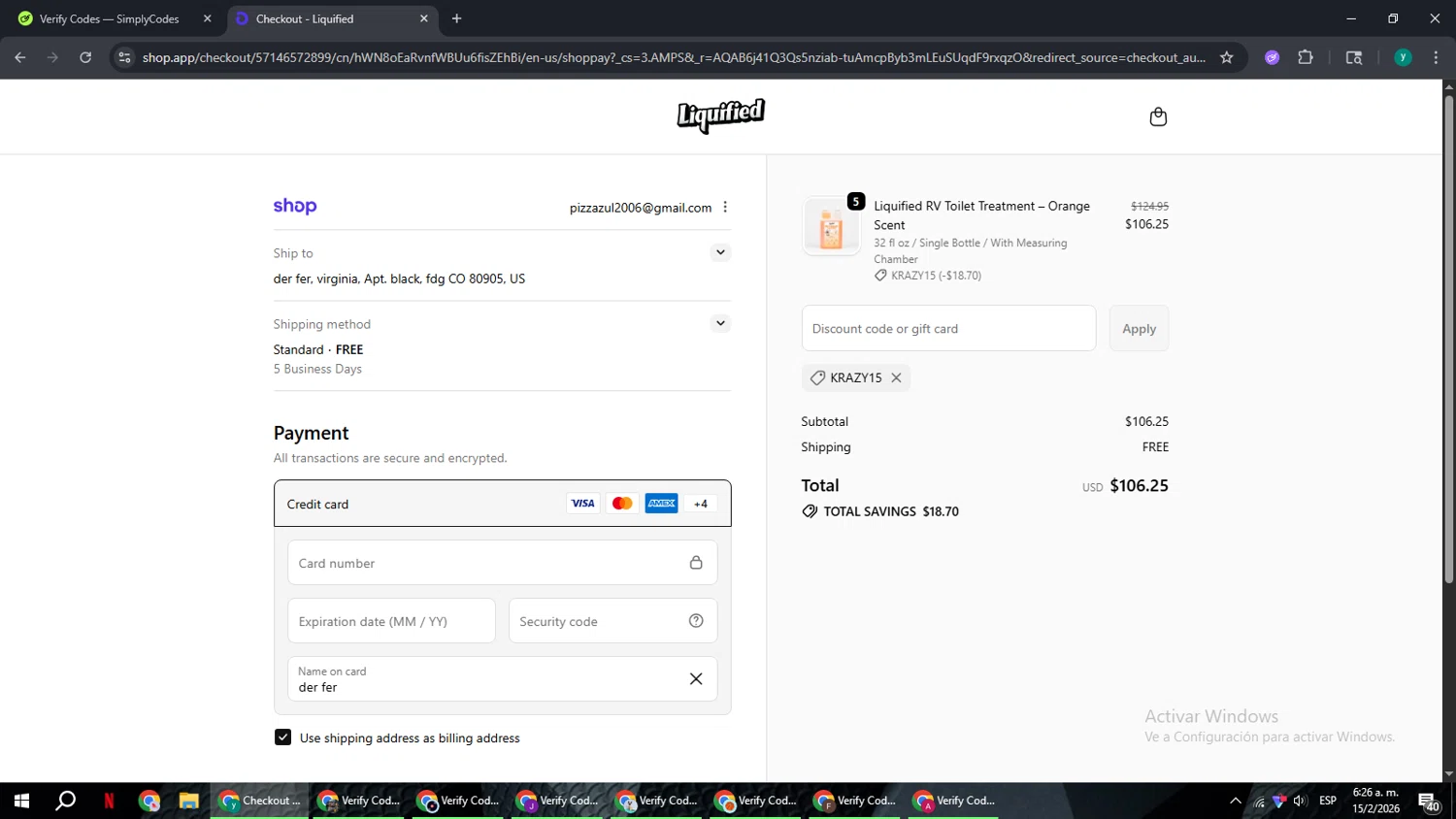Open account options menu next to email
This screenshot has width=1456, height=819.
tap(725, 207)
